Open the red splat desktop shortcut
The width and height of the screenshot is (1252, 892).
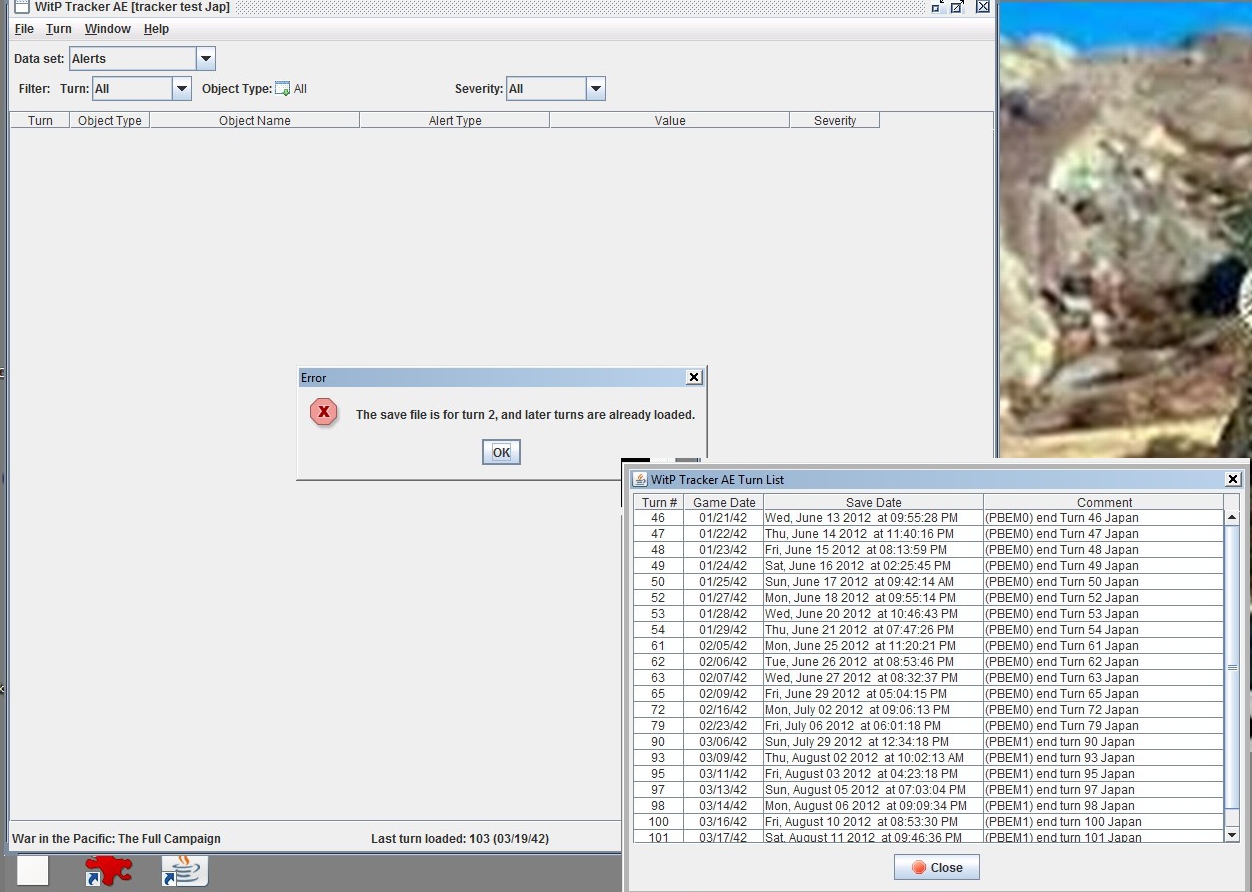(108, 869)
